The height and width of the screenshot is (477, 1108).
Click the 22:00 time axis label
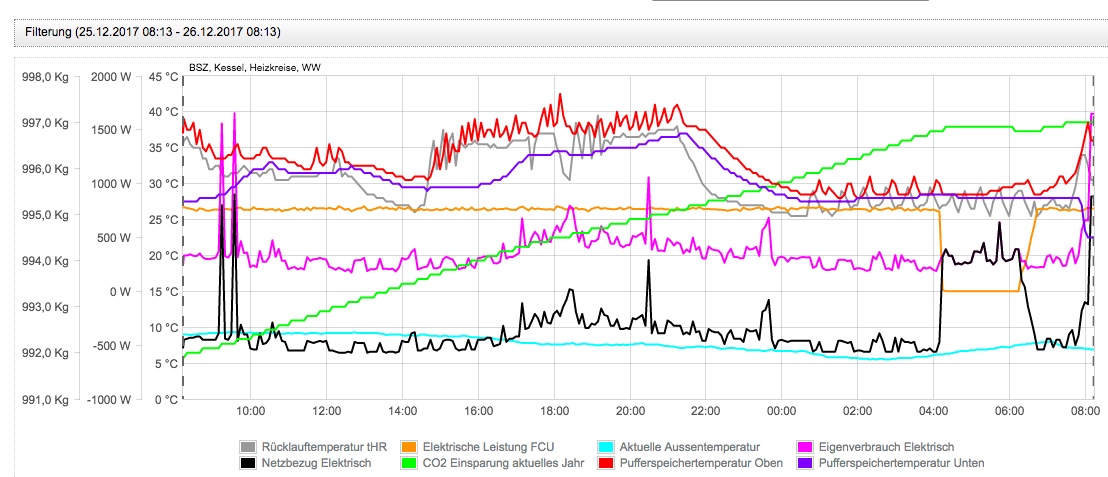pyautogui.click(x=705, y=411)
